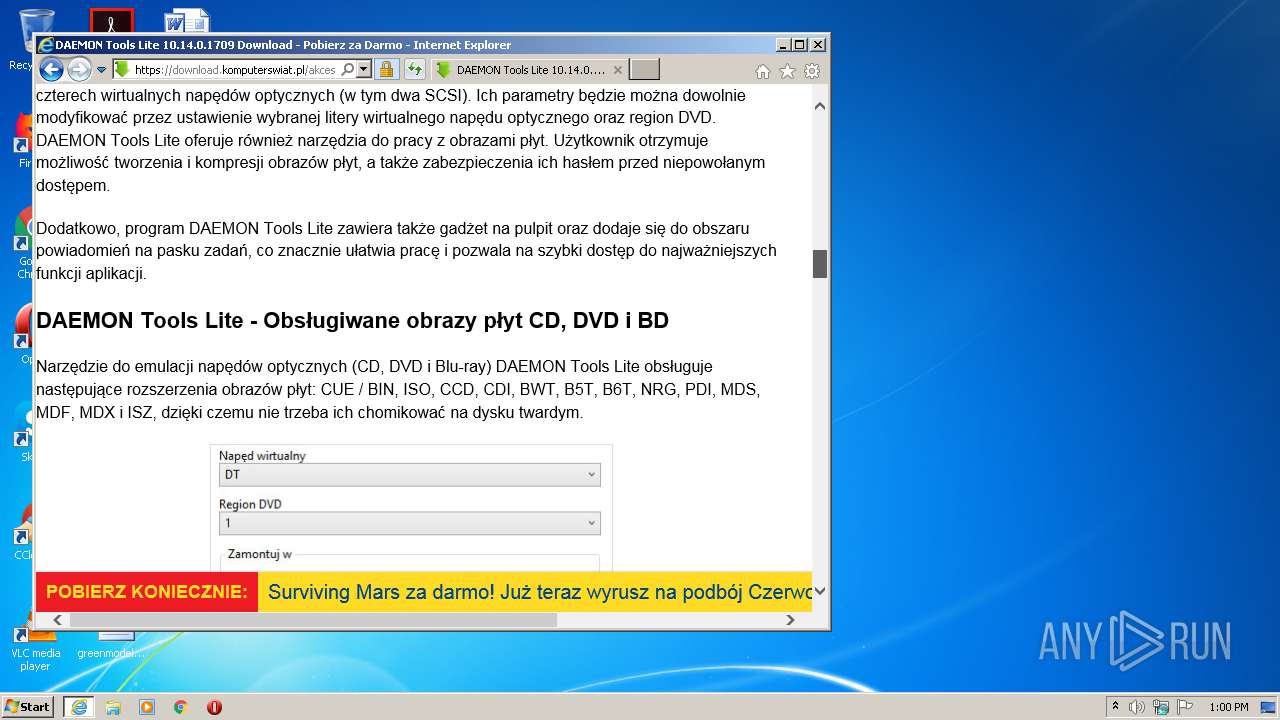Click Internet Explorer in the taskbar
1280x720 pixels.
coord(79,707)
